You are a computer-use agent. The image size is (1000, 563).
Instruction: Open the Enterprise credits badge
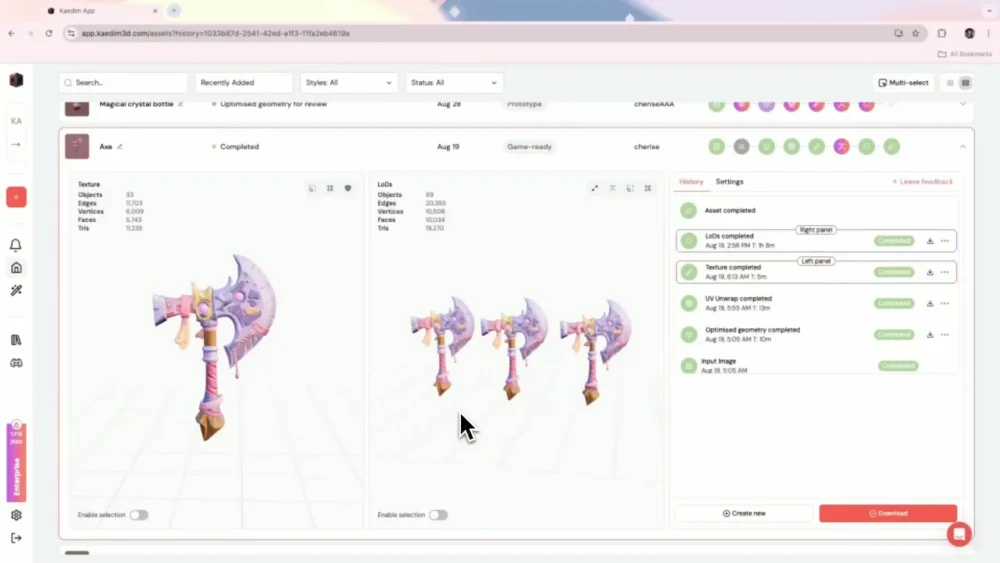(17, 462)
